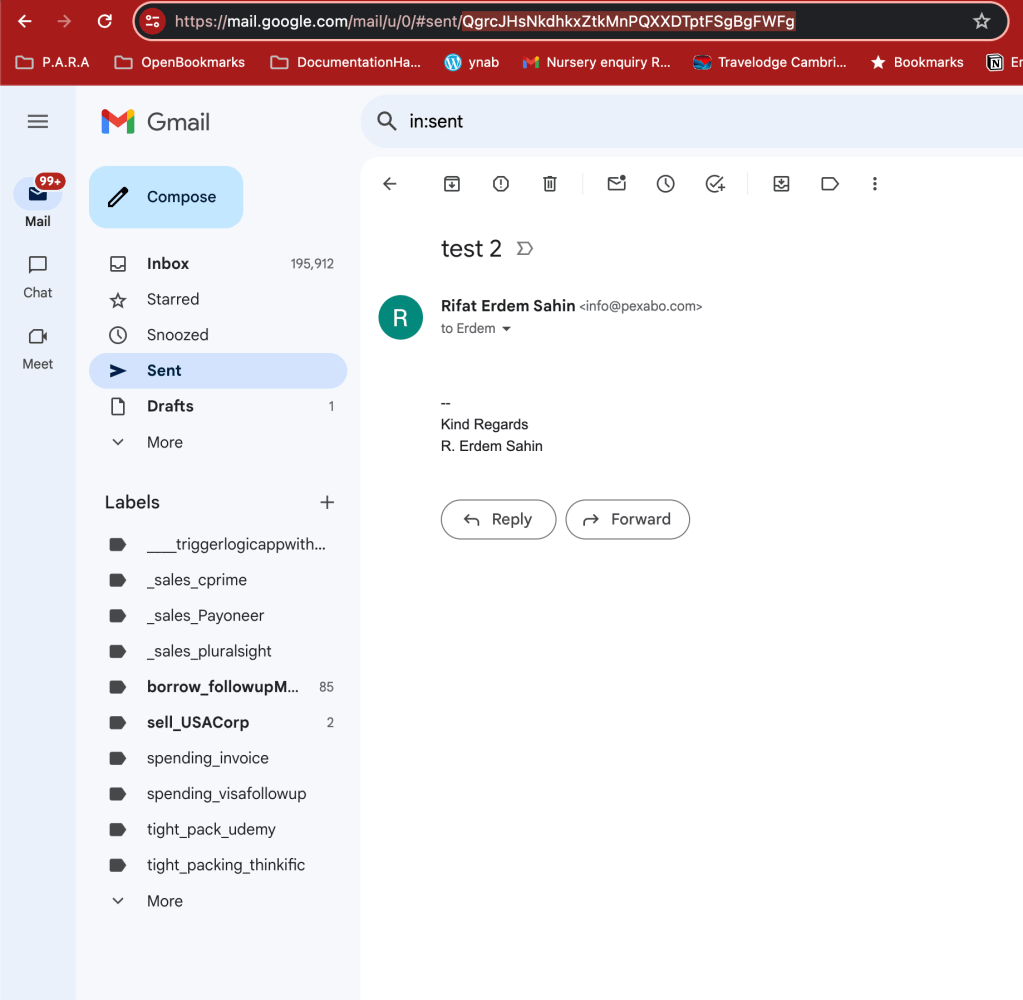Create a new label with plus icon
This screenshot has height=1000, width=1023.
(327, 502)
